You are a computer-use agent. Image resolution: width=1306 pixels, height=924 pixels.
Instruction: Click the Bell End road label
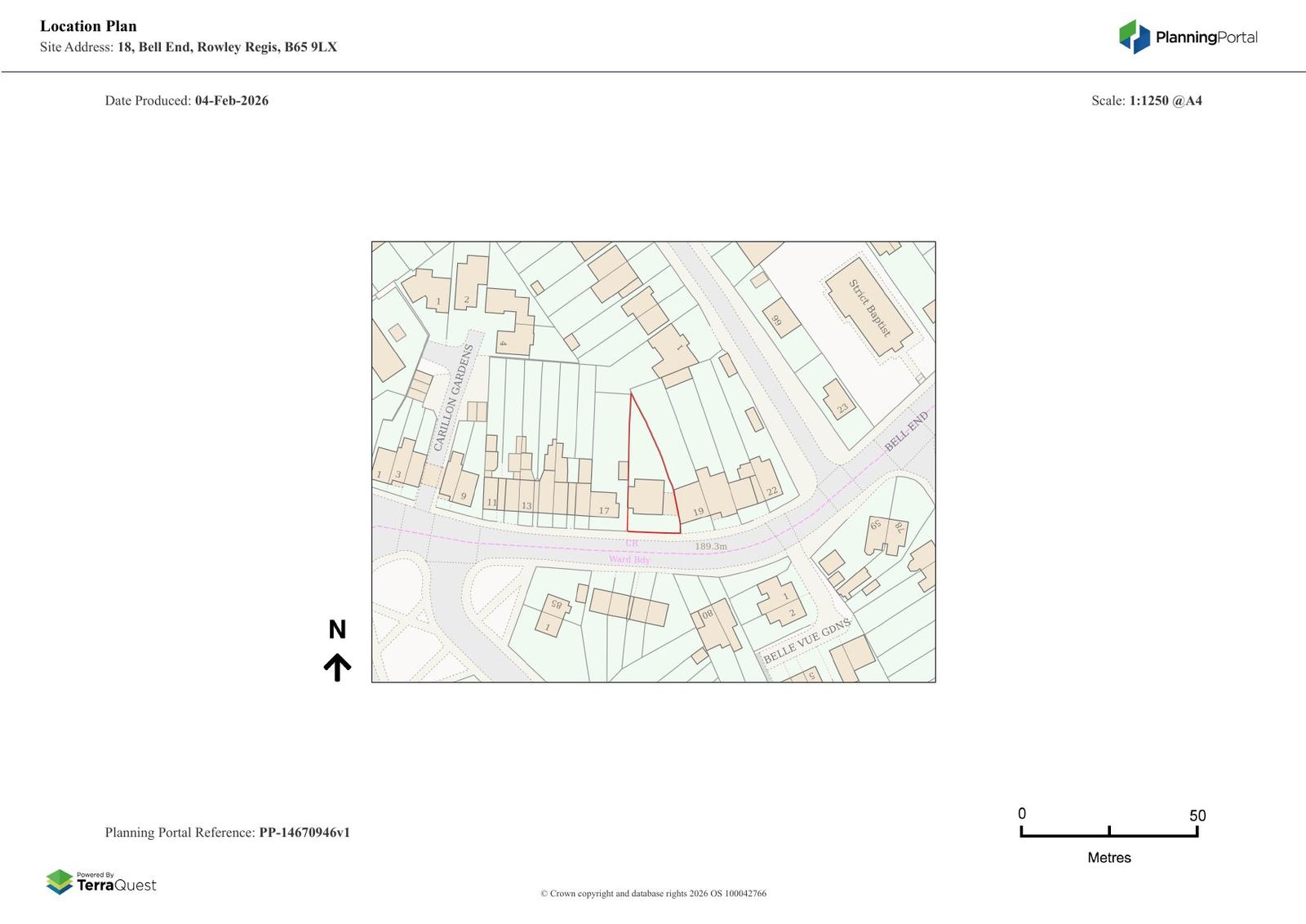[906, 431]
